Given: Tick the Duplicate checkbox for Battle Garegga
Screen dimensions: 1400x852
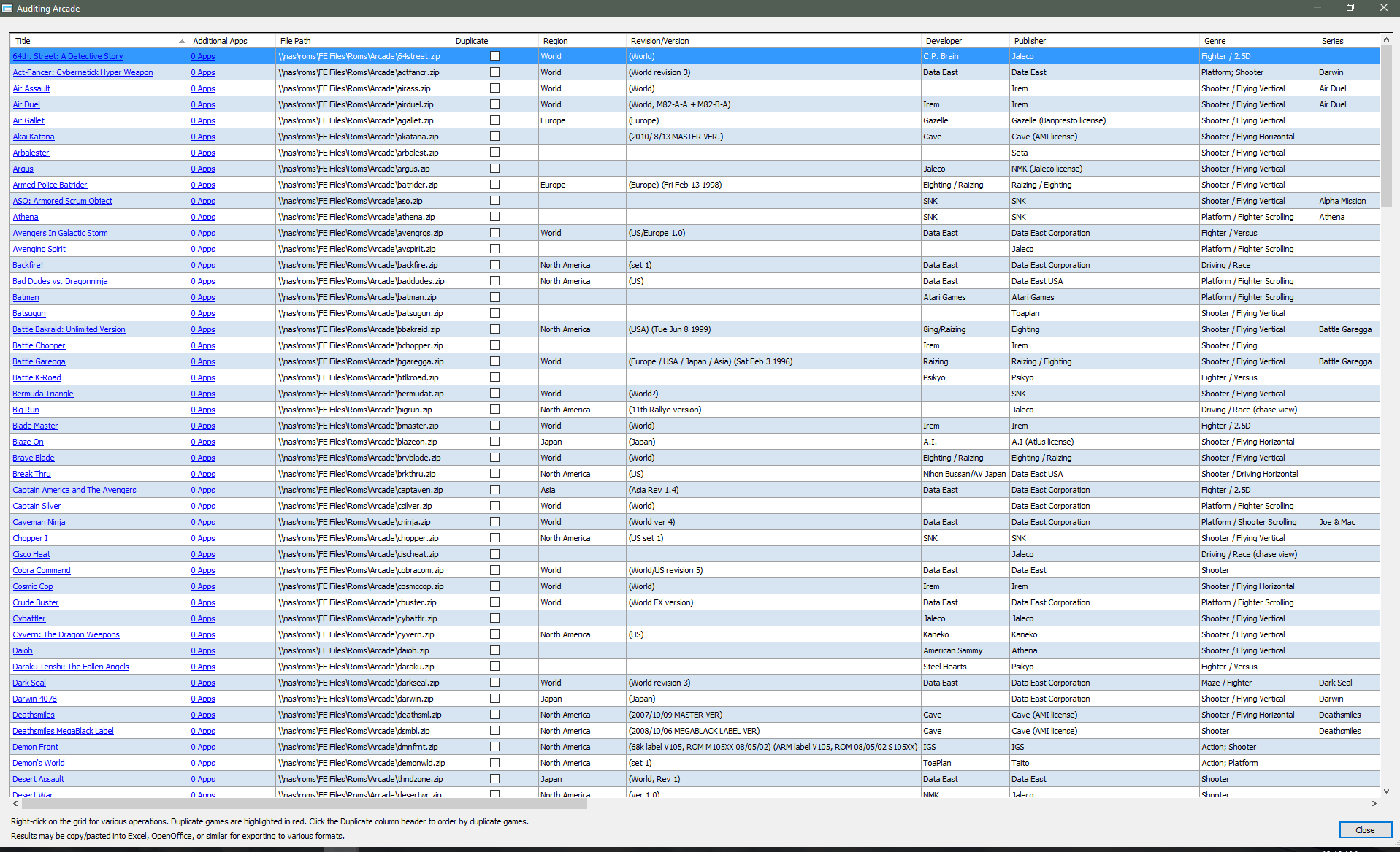Looking at the screenshot, I should click(x=494, y=361).
